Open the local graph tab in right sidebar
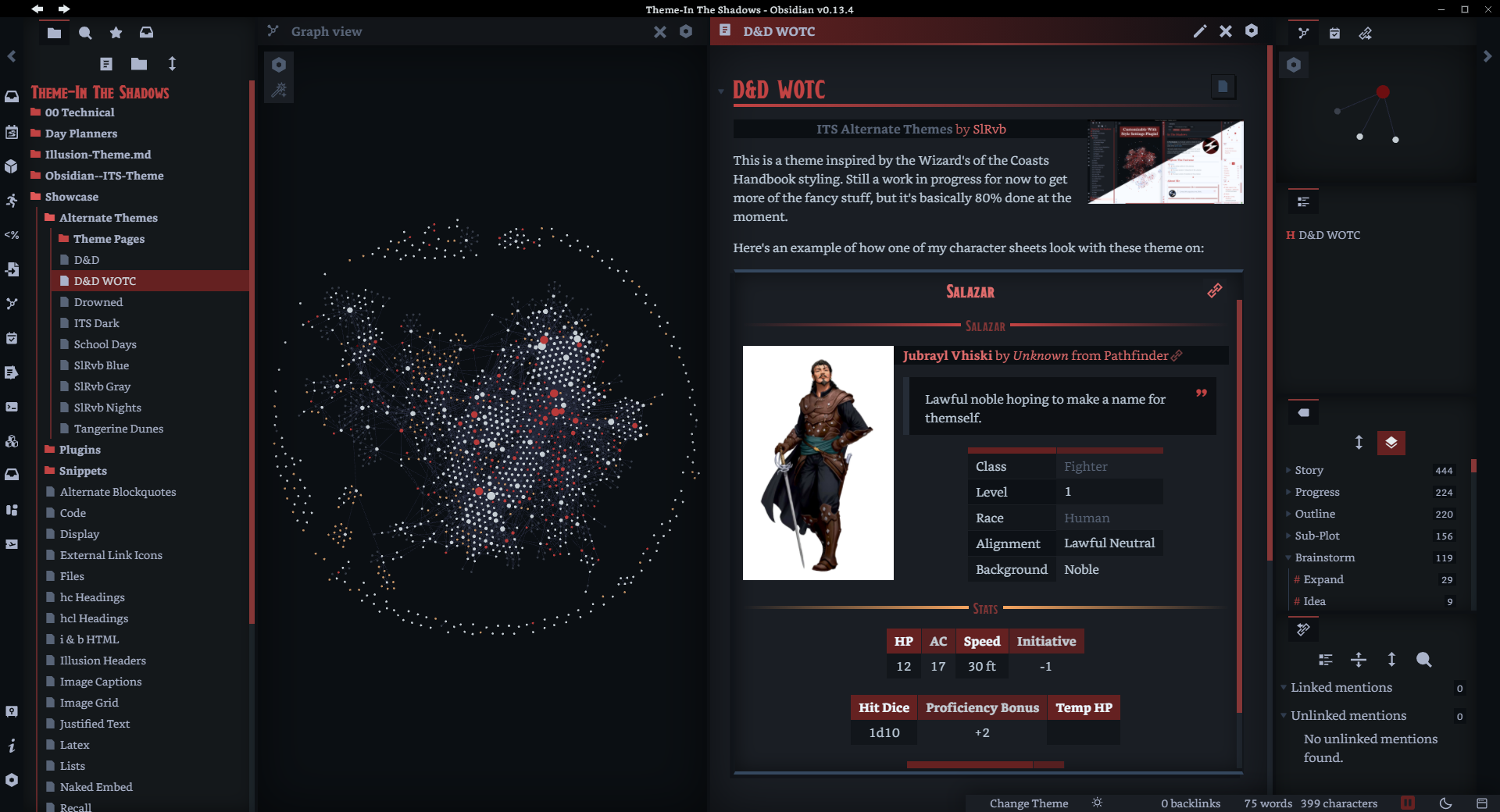This screenshot has height=812, width=1500. click(1303, 34)
